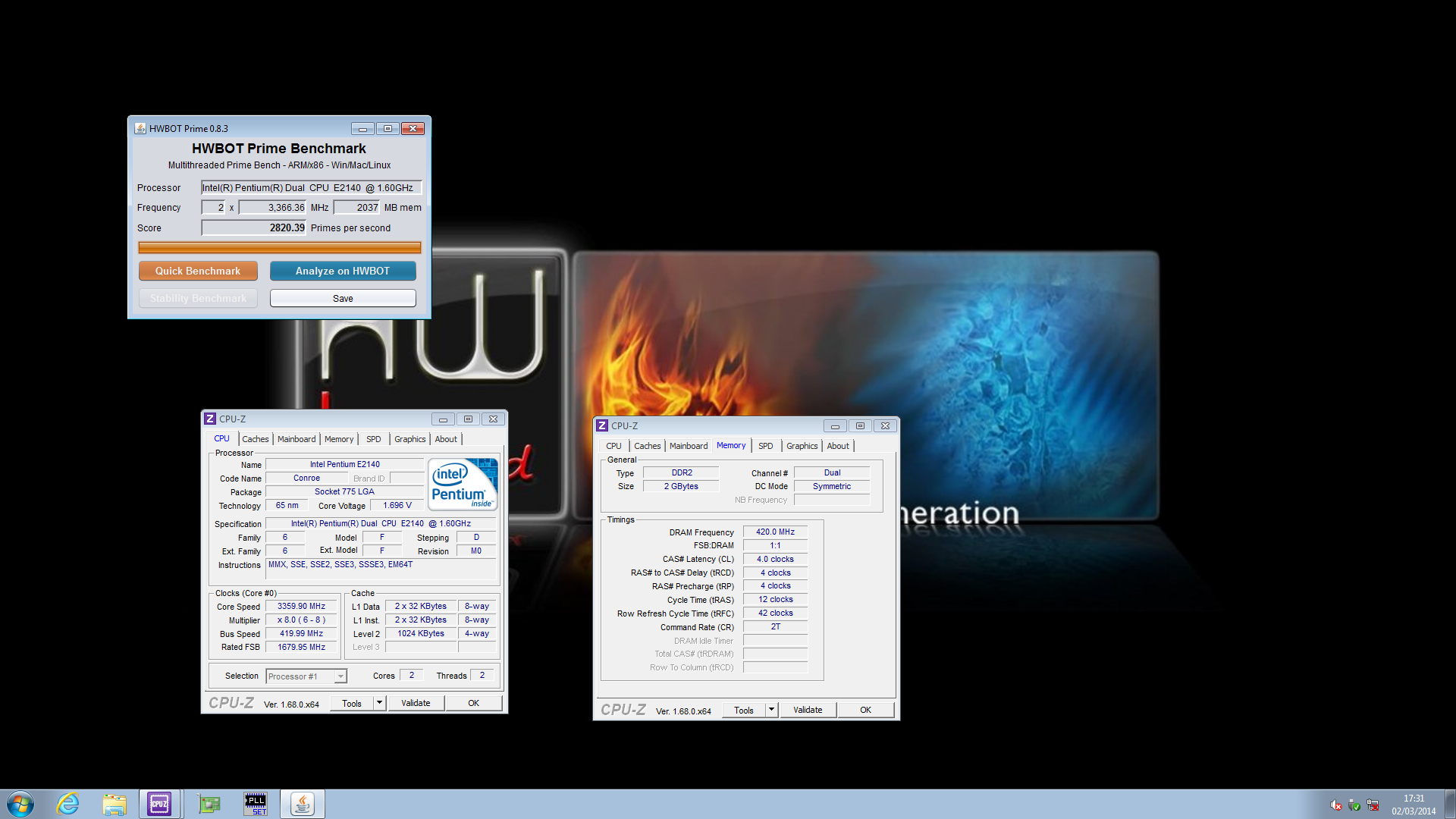1456x819 pixels.
Task: Open Graphics tab in Memory CPU-Z window
Action: 802,446
